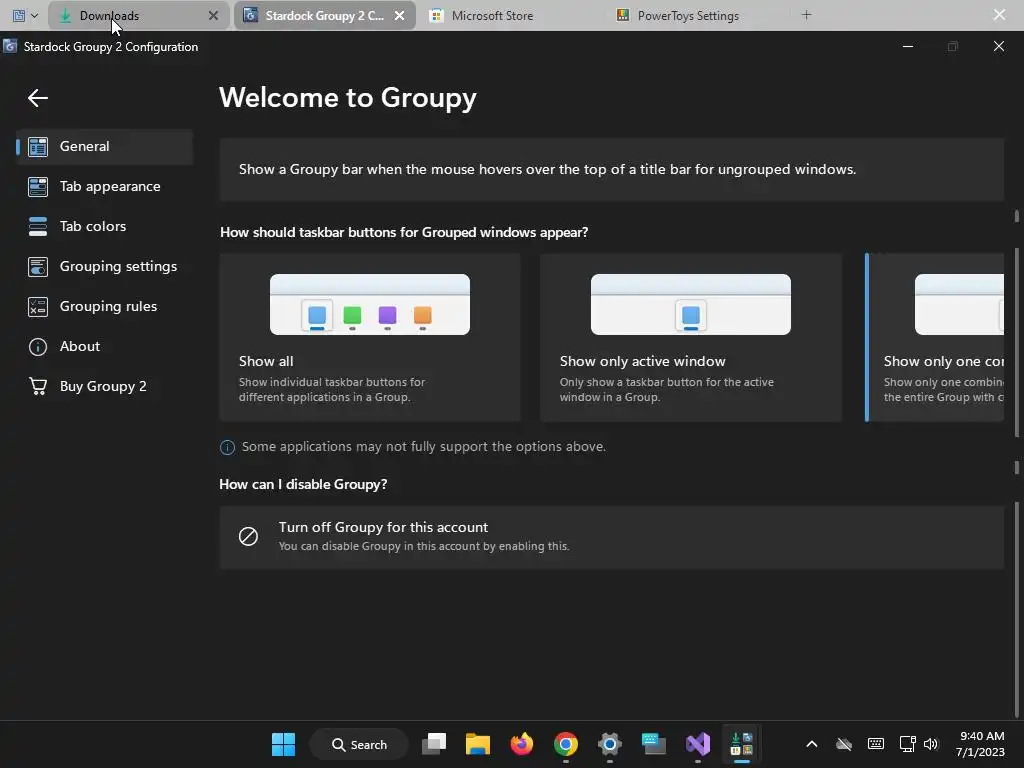Click the Grouping rules checklist icon
The height and width of the screenshot is (768, 1024).
[38, 306]
